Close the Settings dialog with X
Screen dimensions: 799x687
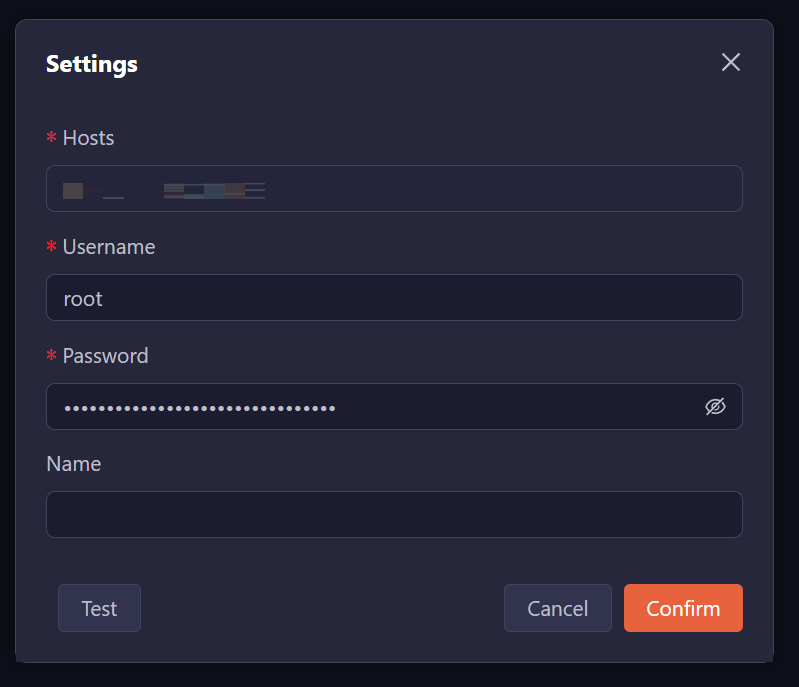point(731,62)
